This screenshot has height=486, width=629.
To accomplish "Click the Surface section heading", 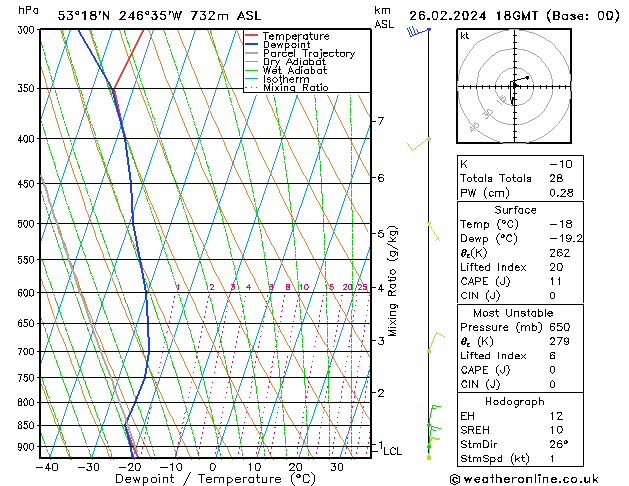I will coord(515,210).
